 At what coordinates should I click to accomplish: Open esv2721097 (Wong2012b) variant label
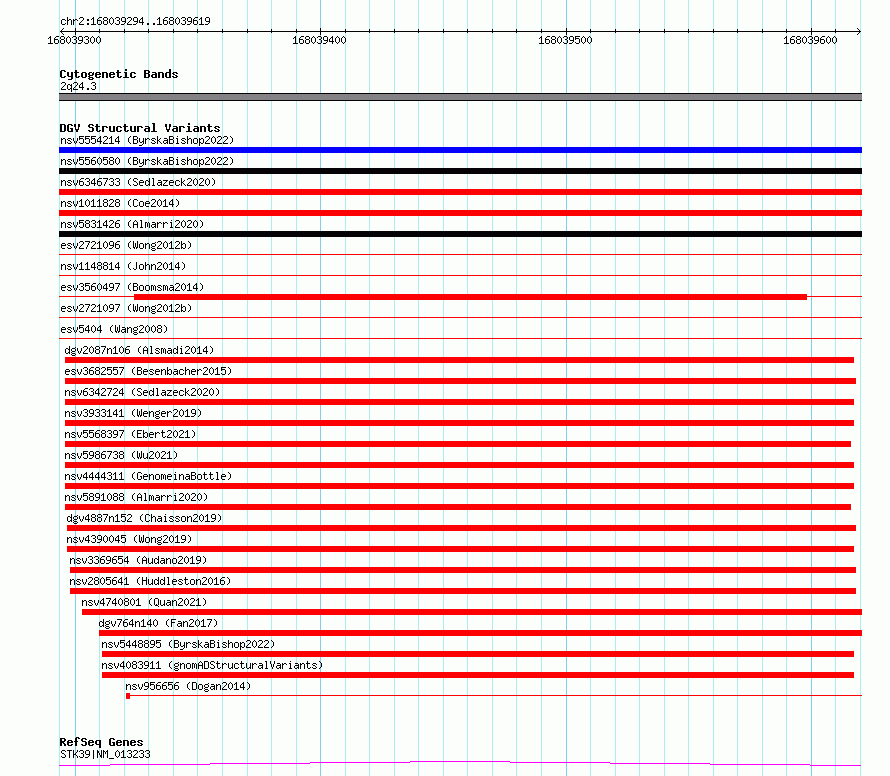pos(126,308)
